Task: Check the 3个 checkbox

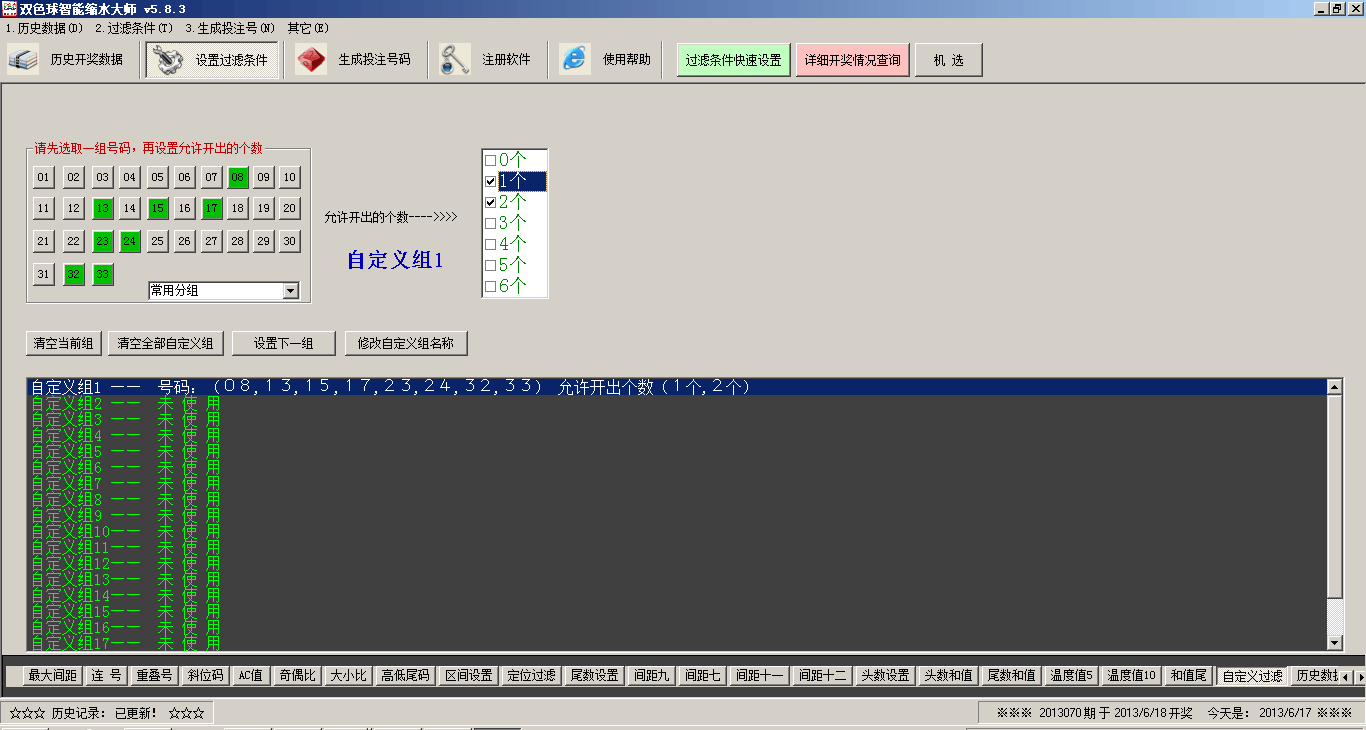Action: click(490, 223)
